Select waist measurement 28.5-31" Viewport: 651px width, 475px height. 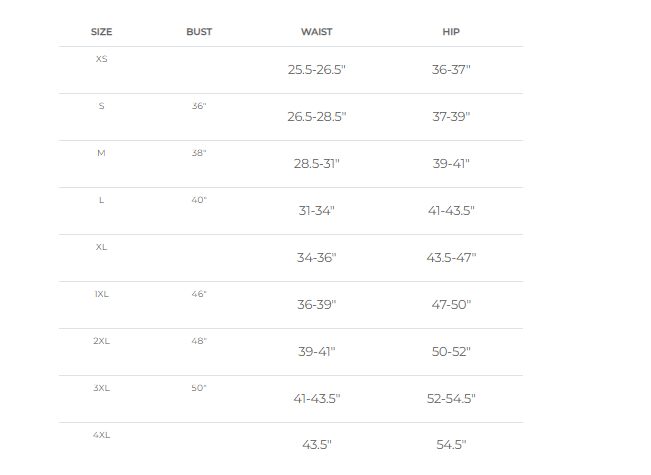tap(316, 164)
